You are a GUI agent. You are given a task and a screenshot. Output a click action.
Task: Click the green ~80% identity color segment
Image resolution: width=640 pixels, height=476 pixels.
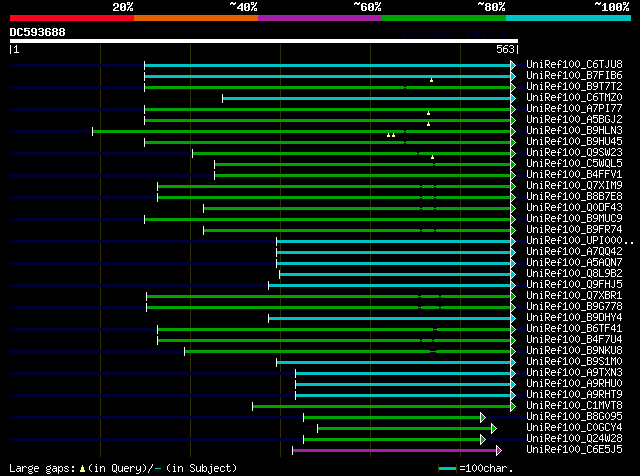pyautogui.click(x=444, y=18)
